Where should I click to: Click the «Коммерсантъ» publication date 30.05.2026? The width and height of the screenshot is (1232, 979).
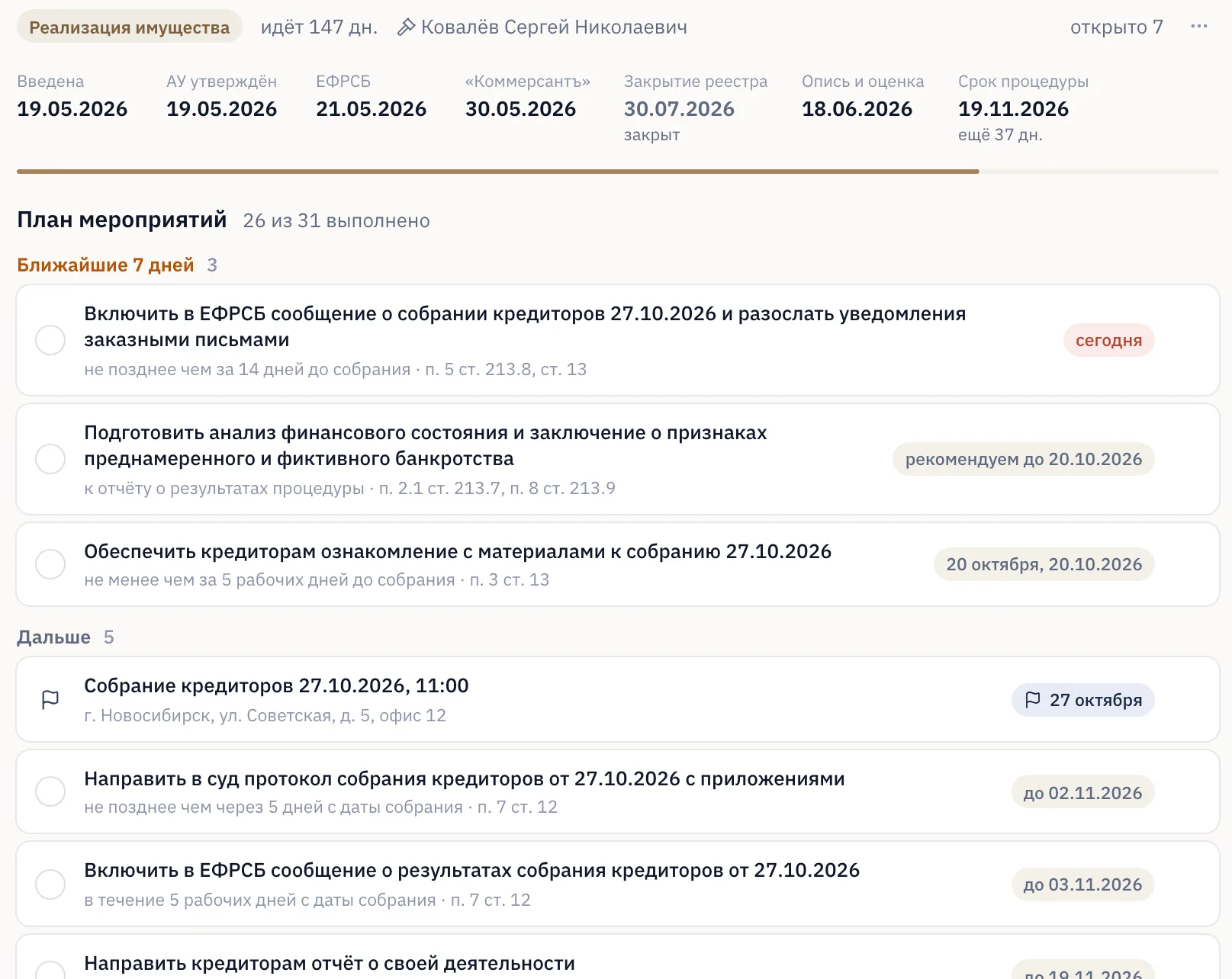[521, 109]
